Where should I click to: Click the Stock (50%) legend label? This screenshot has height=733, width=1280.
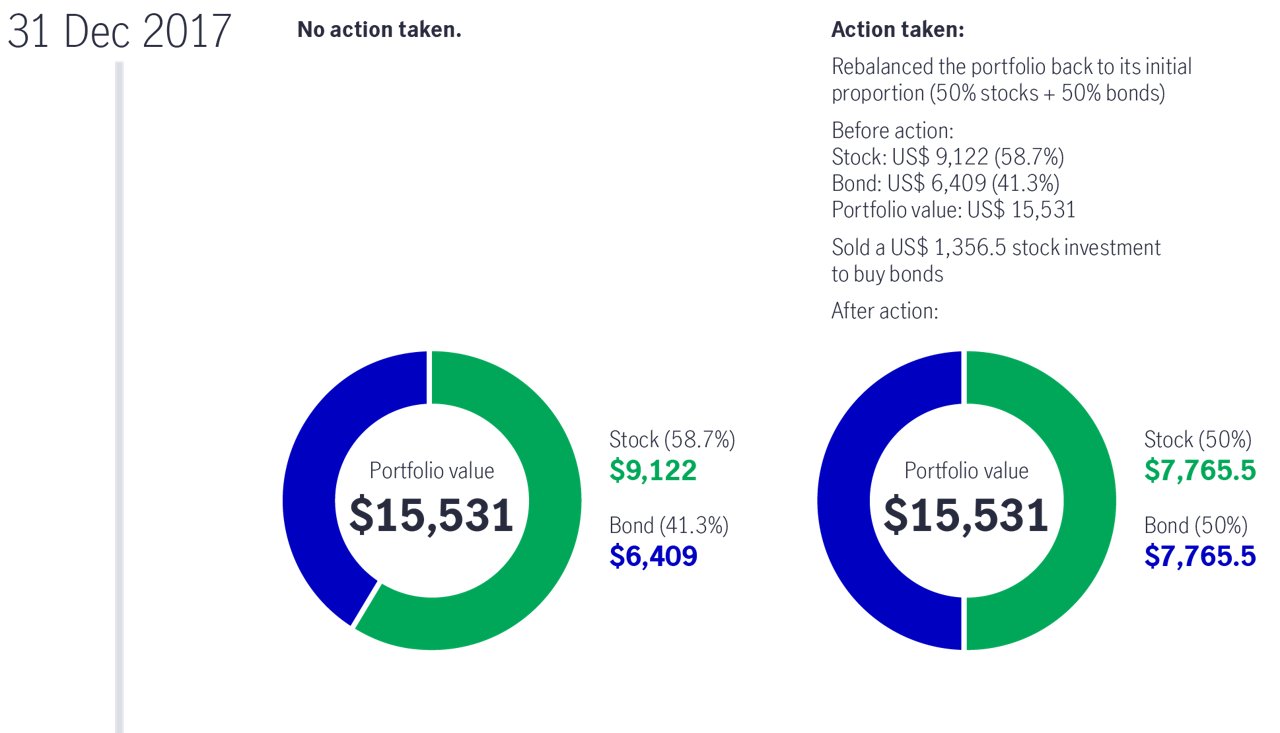(x=1197, y=439)
